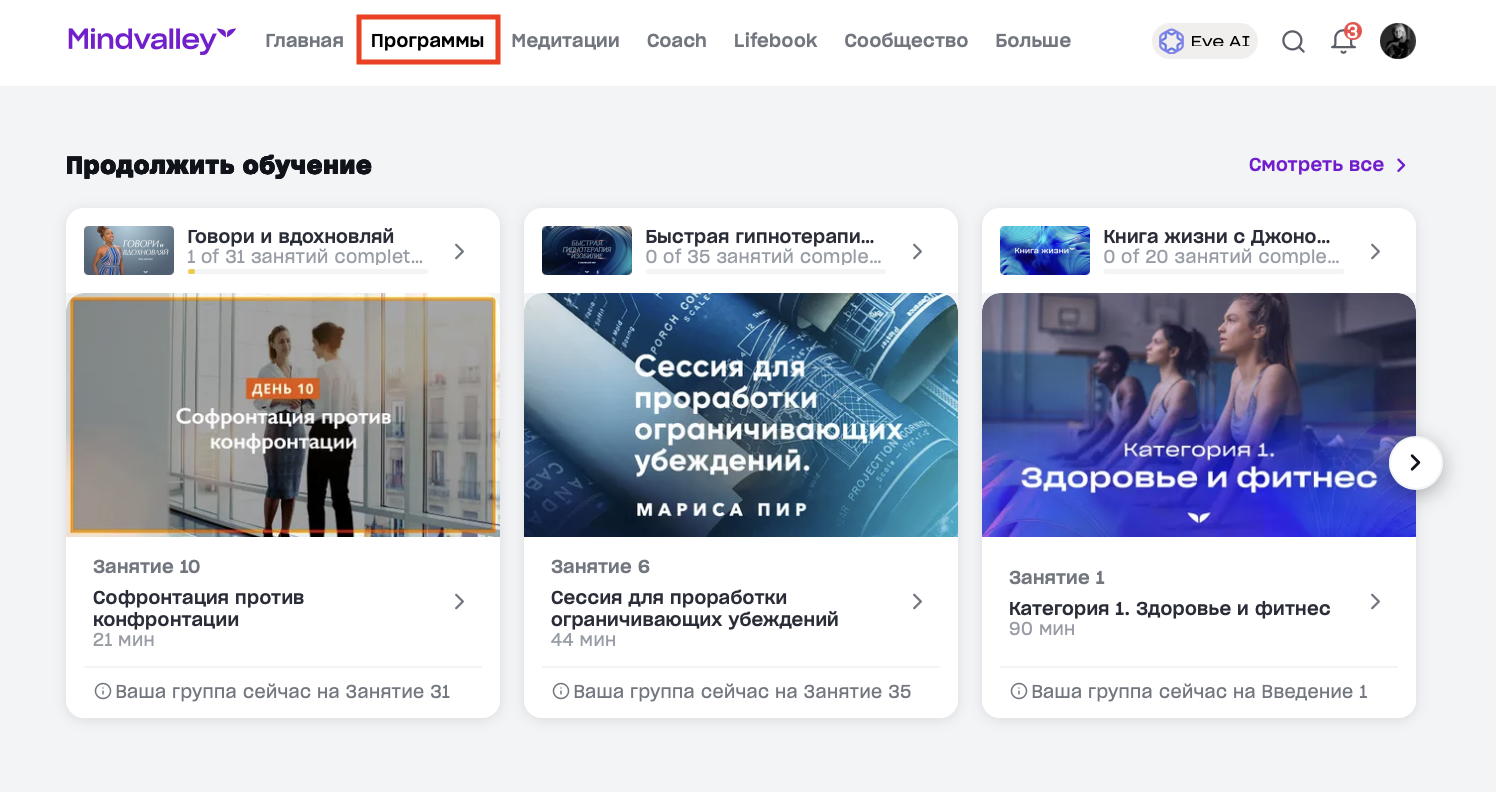Viewport: 1496px width, 792px height.
Task: Launch Eve AI assistant
Action: coord(1205,41)
